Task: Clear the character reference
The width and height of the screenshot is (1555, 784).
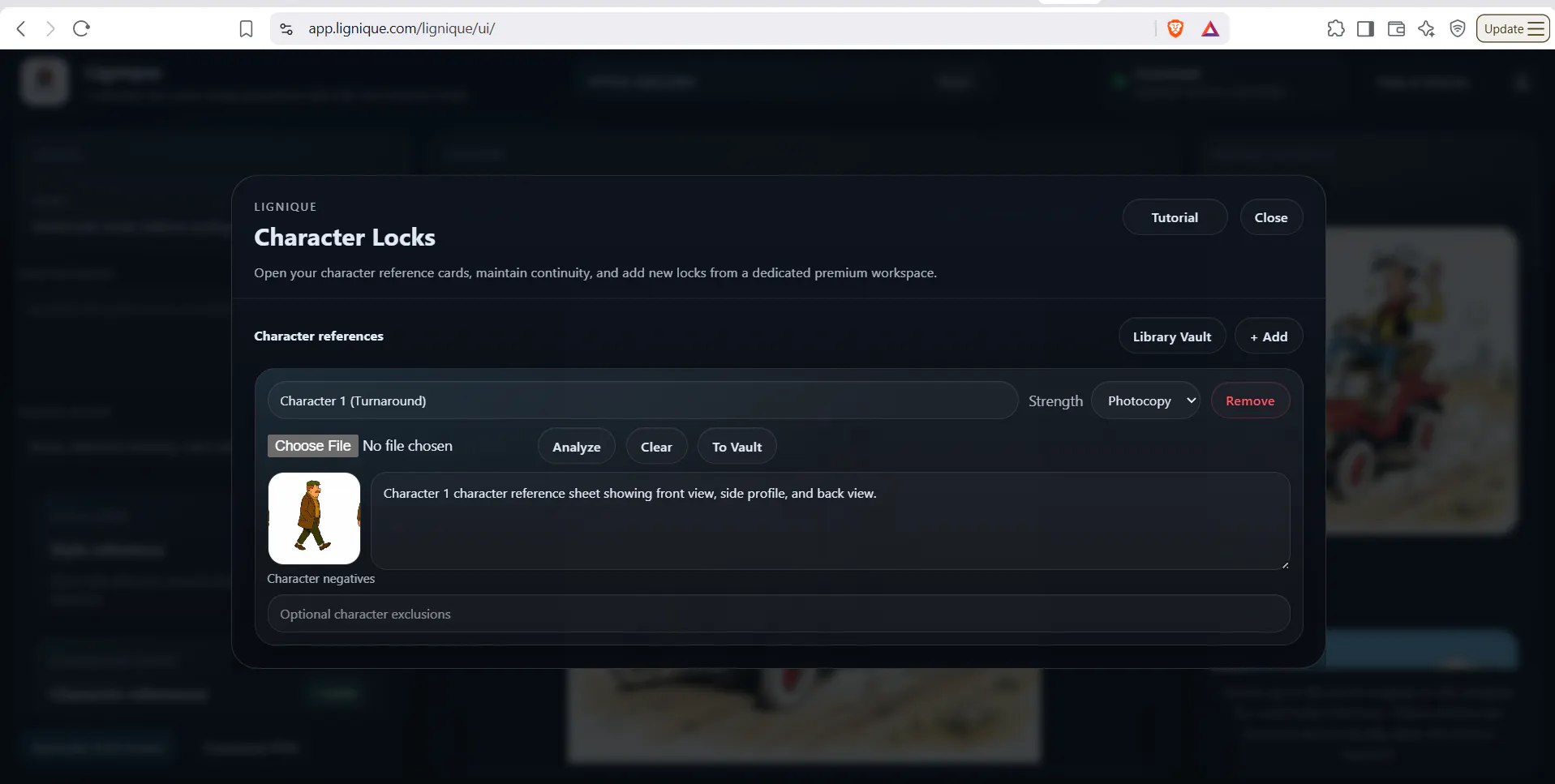Action: [656, 447]
